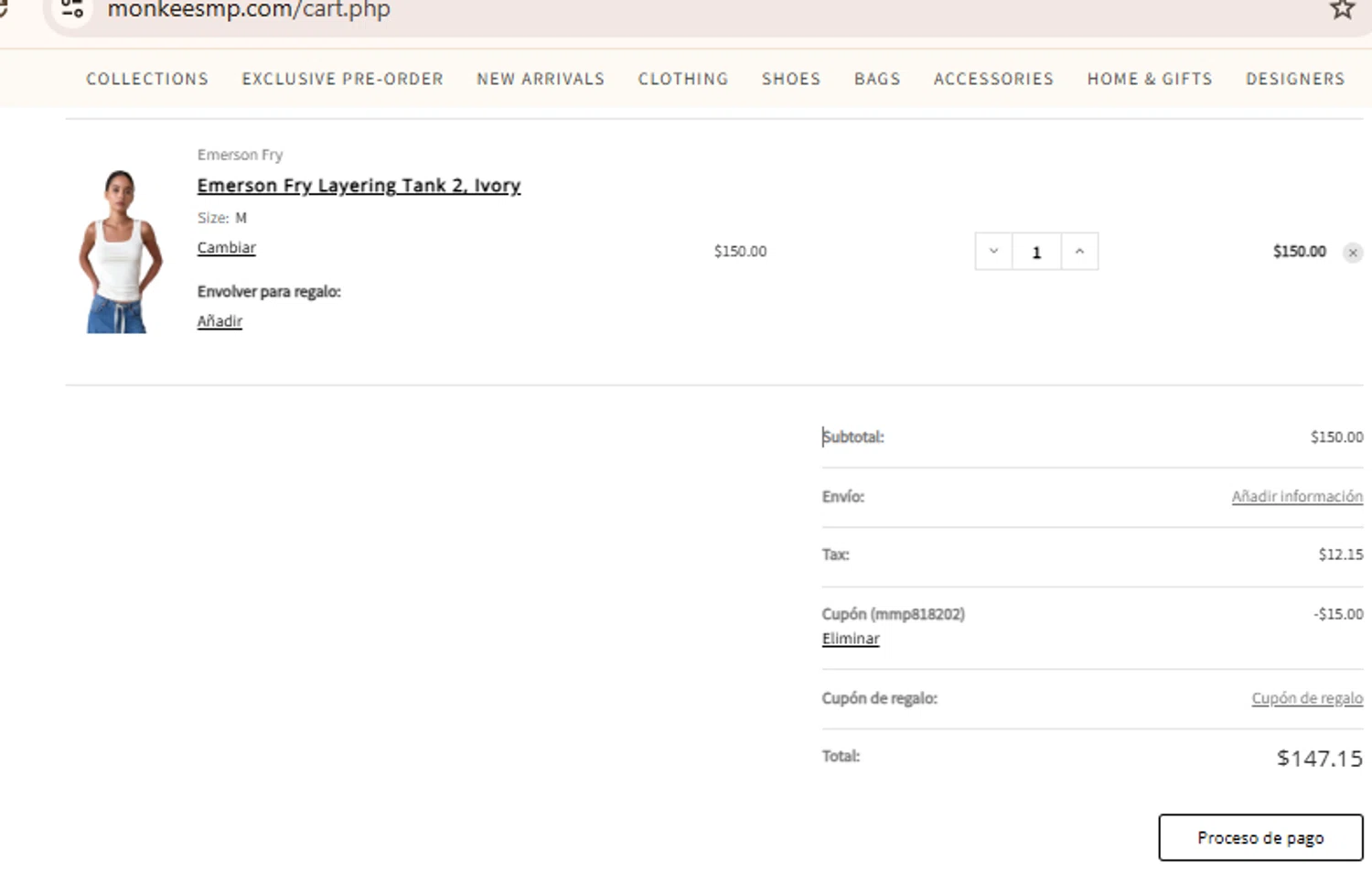
Task: Click the Envolver para regalo: label
Action: click(269, 292)
